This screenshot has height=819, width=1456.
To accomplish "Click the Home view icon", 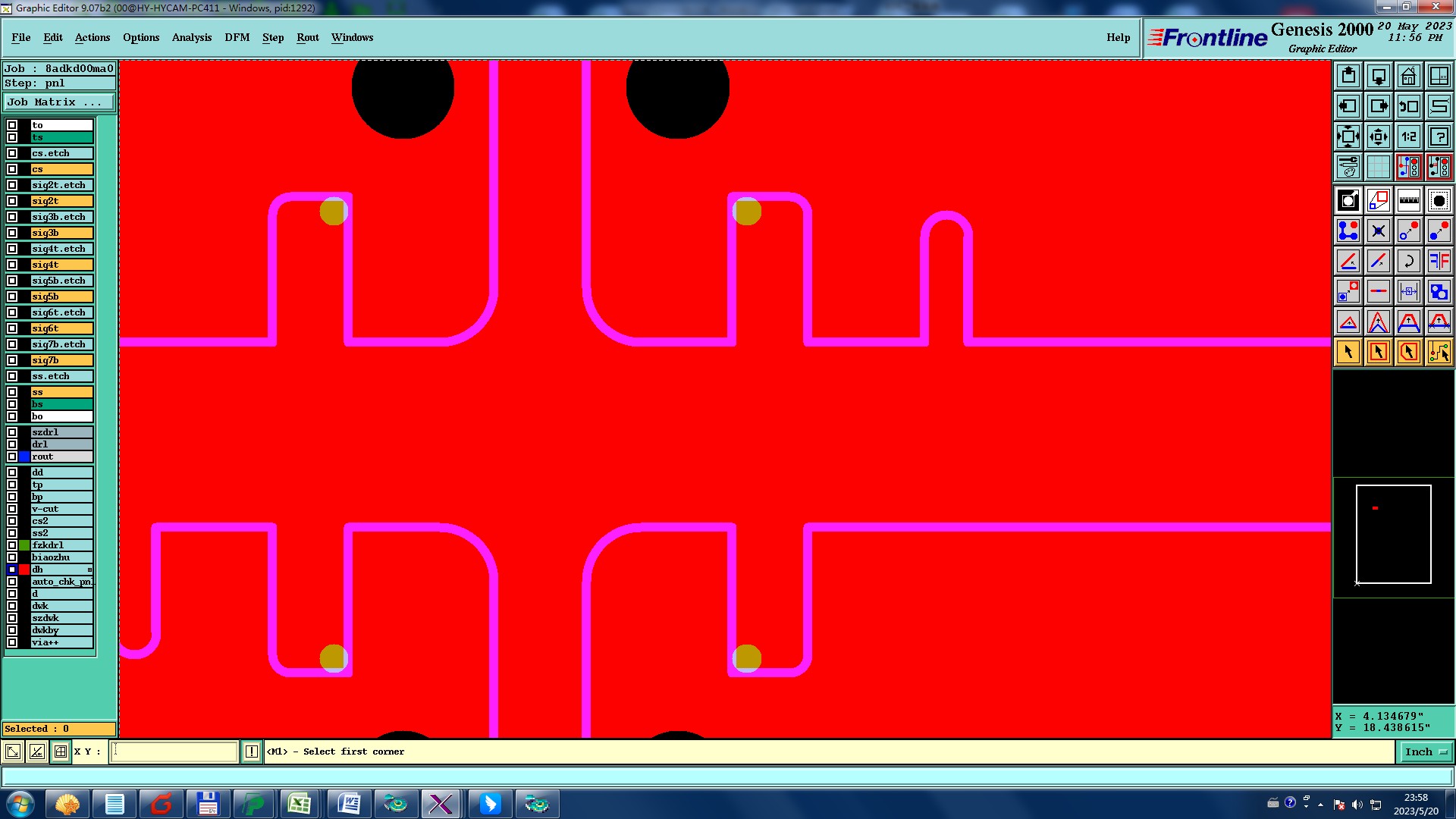I will coord(1408,76).
